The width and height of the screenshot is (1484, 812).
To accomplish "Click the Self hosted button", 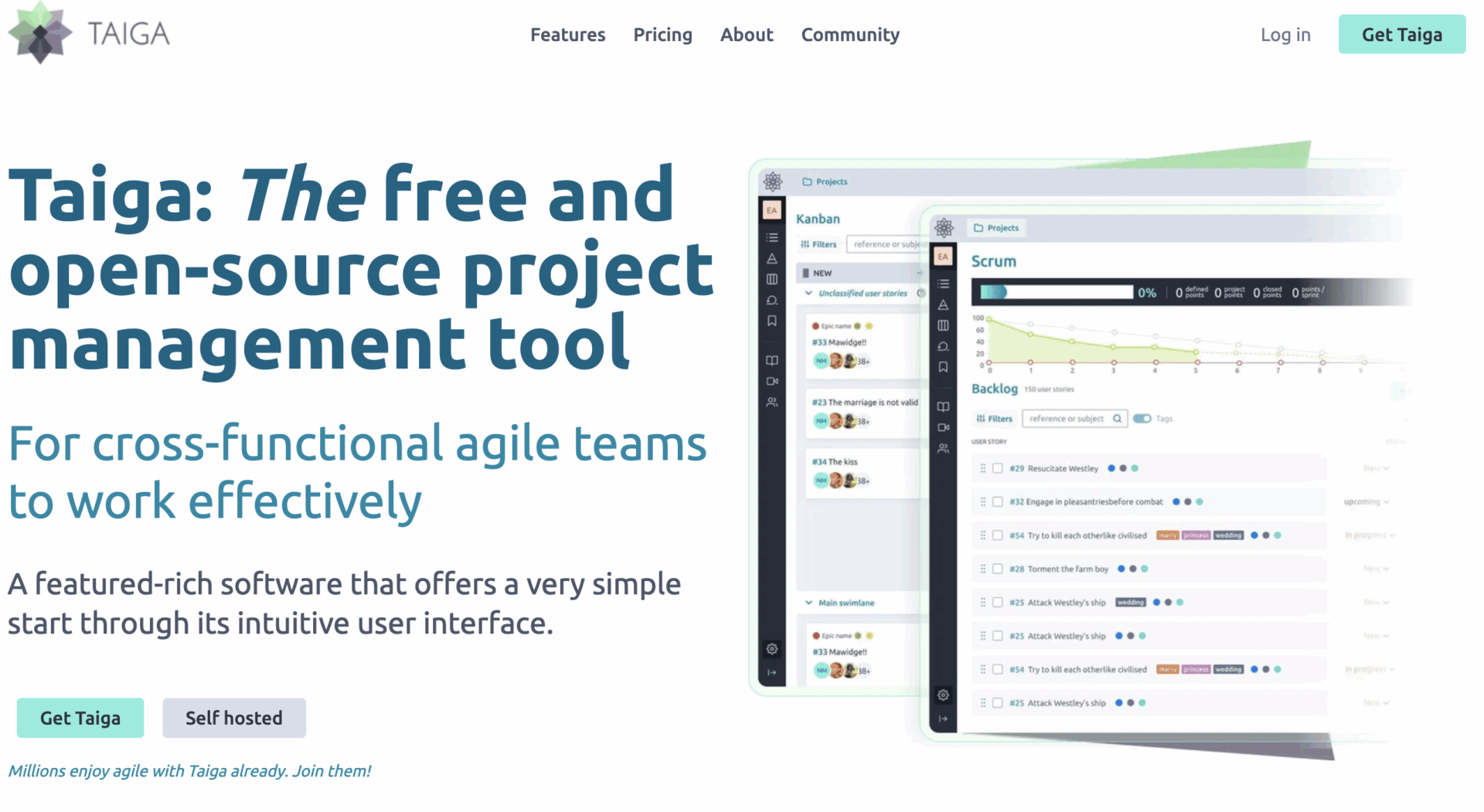I will point(233,718).
